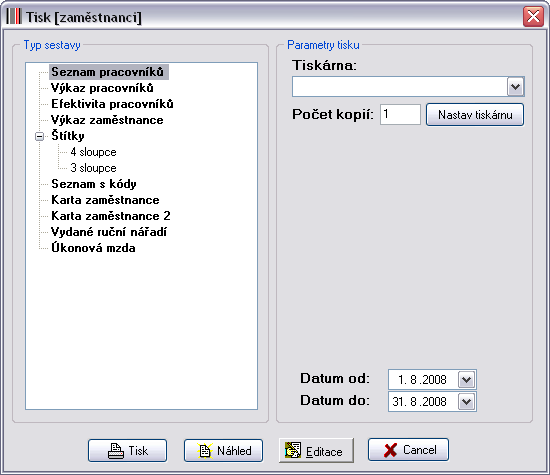The image size is (550, 475).
Task: Click the barcode icon in the title bar
Action: tap(14, 16)
